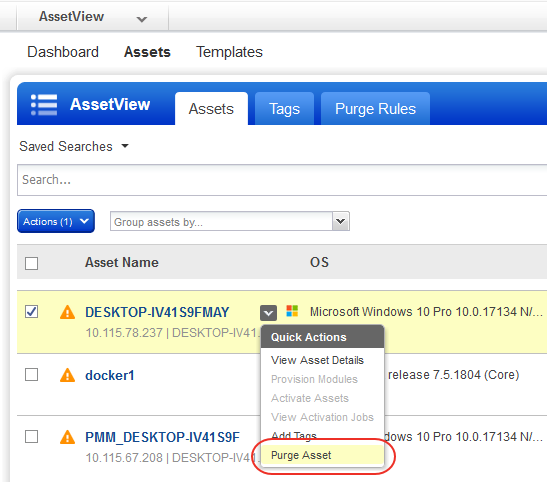Sort by Asset Name column header

pos(122,262)
